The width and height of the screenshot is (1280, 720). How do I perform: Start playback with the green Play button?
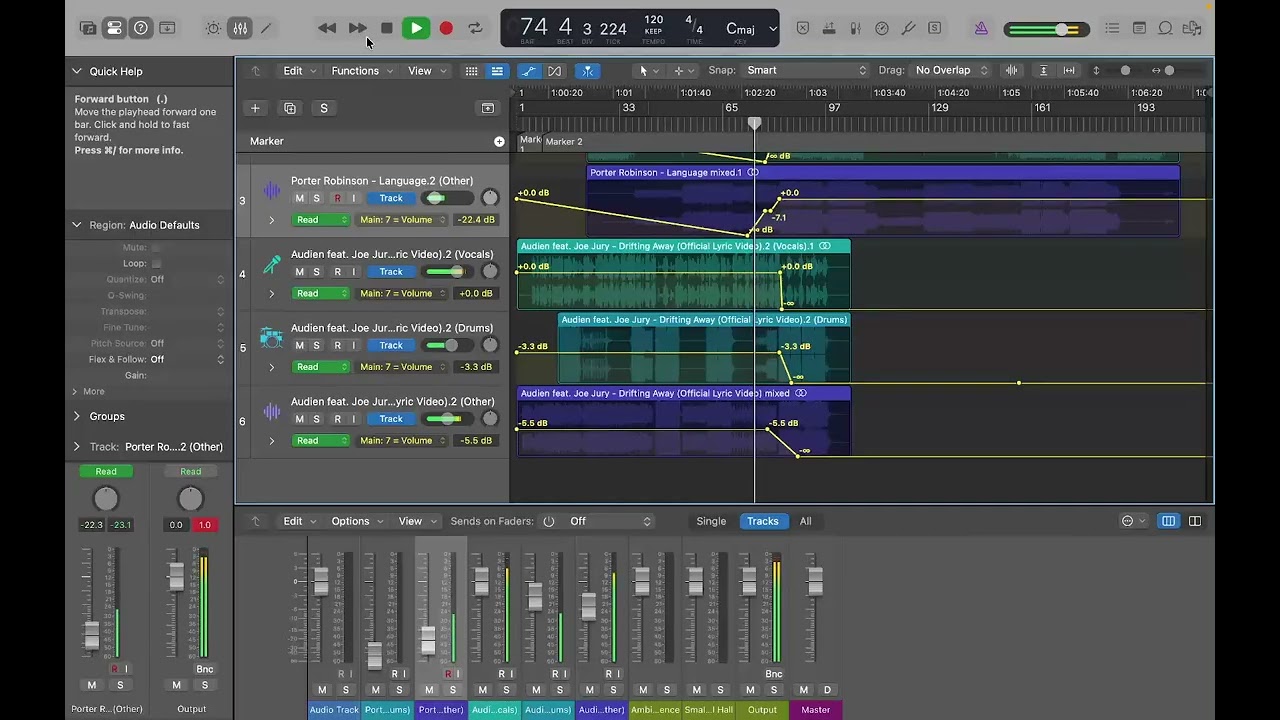(x=416, y=28)
